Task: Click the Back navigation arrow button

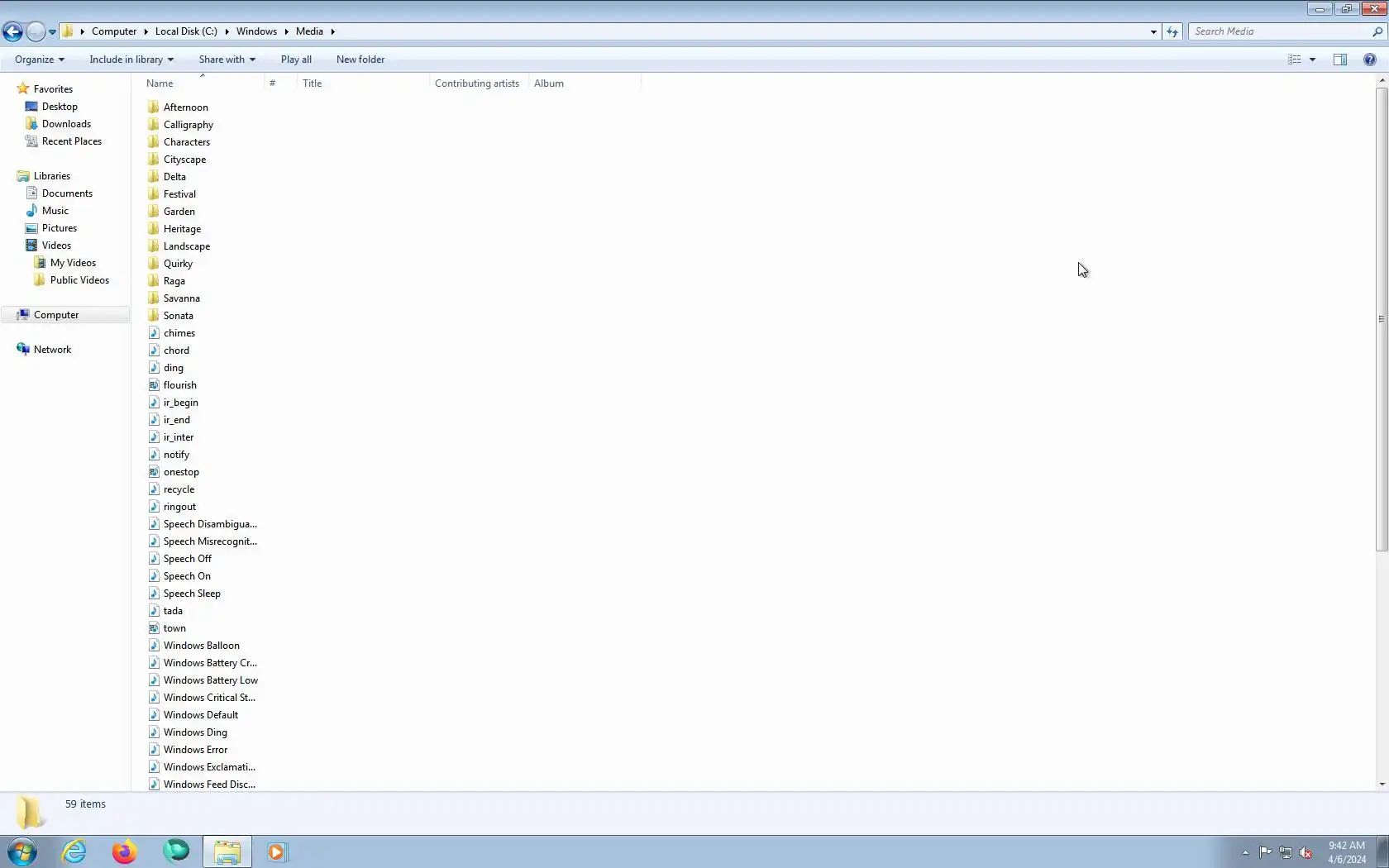Action: pos(12,31)
